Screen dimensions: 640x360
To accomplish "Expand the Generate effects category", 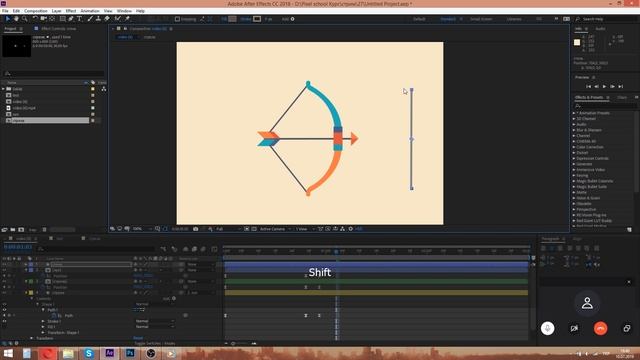I will coord(573,164).
